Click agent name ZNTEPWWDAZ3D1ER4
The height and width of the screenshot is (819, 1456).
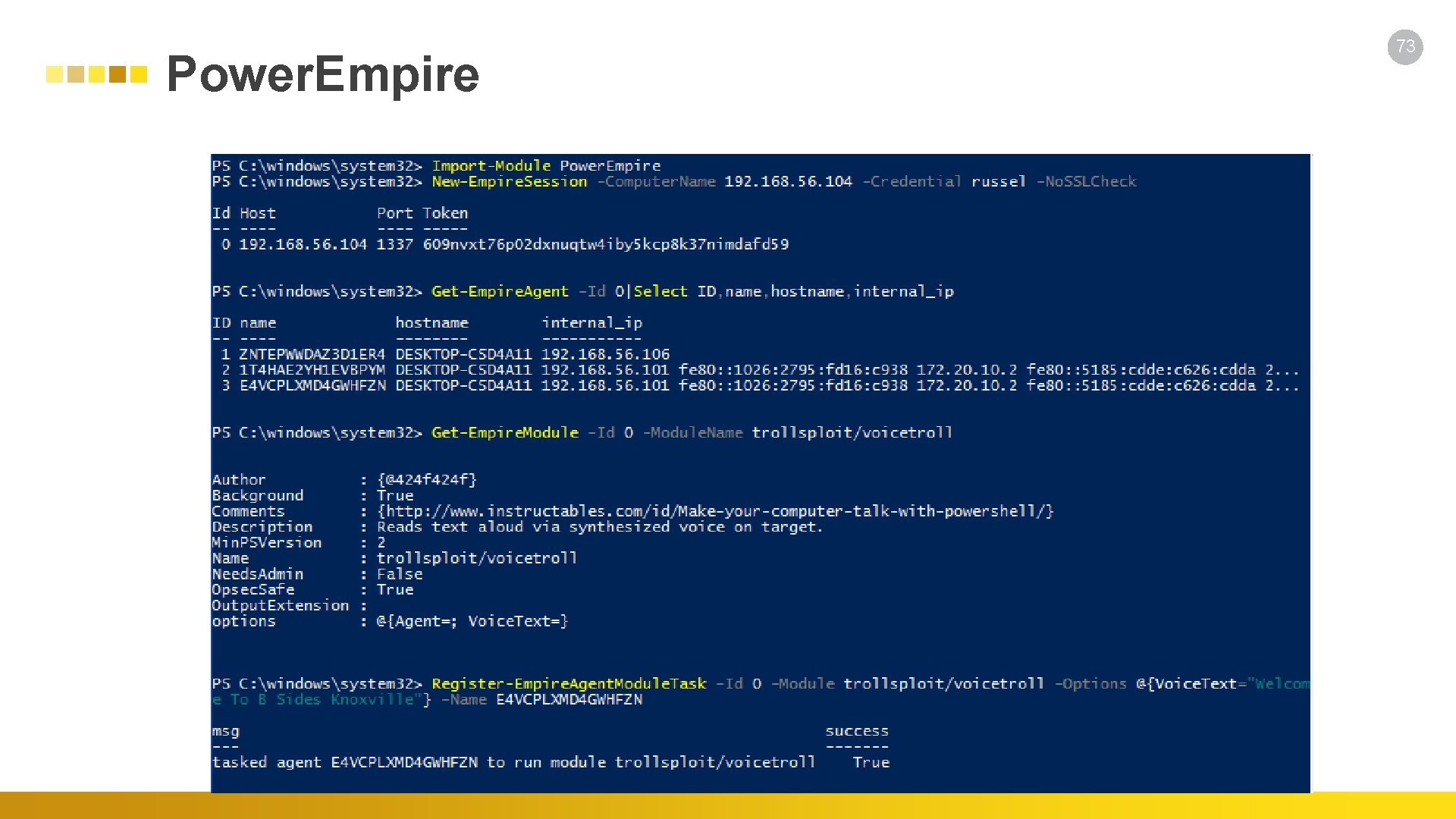pos(312,354)
